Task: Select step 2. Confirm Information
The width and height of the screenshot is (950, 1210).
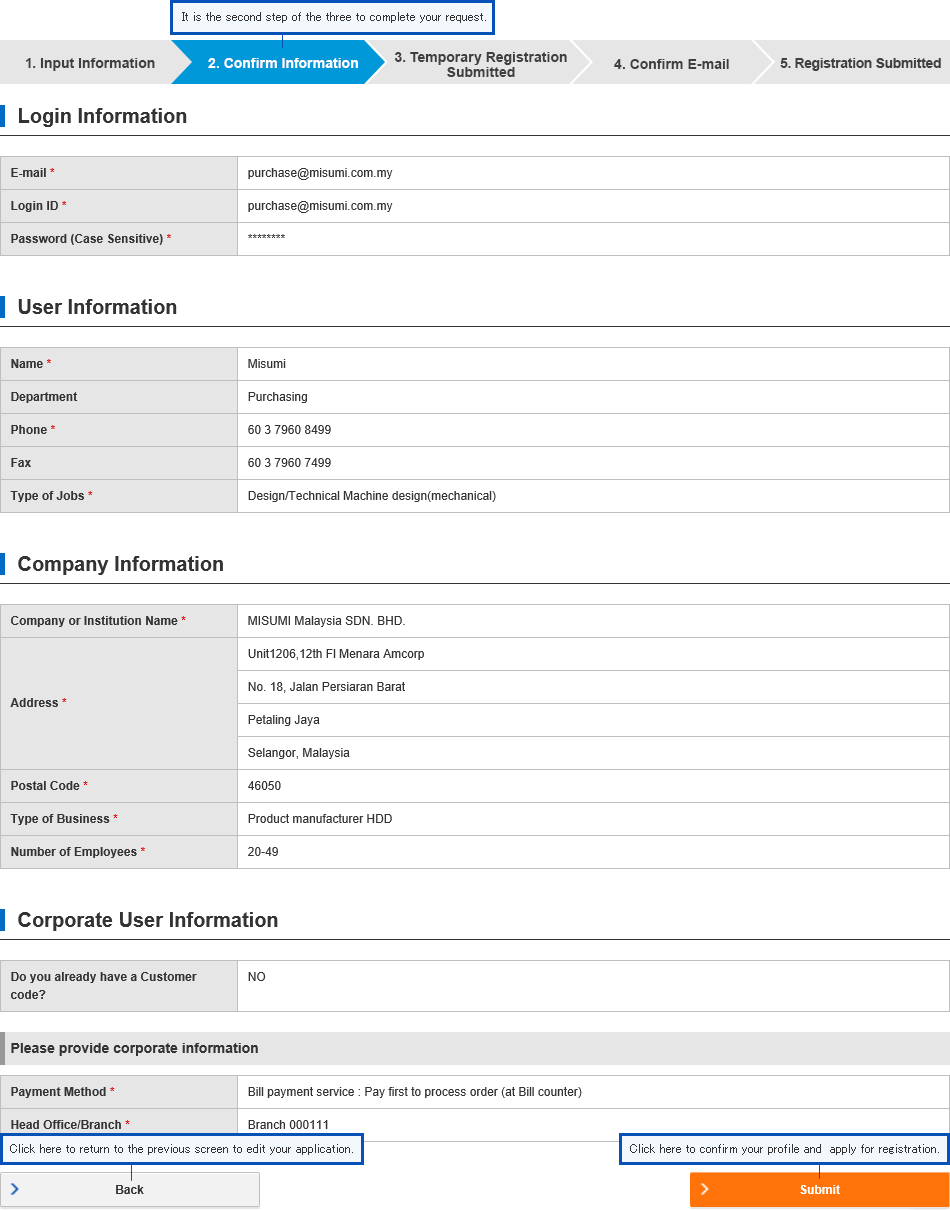Action: coord(282,63)
